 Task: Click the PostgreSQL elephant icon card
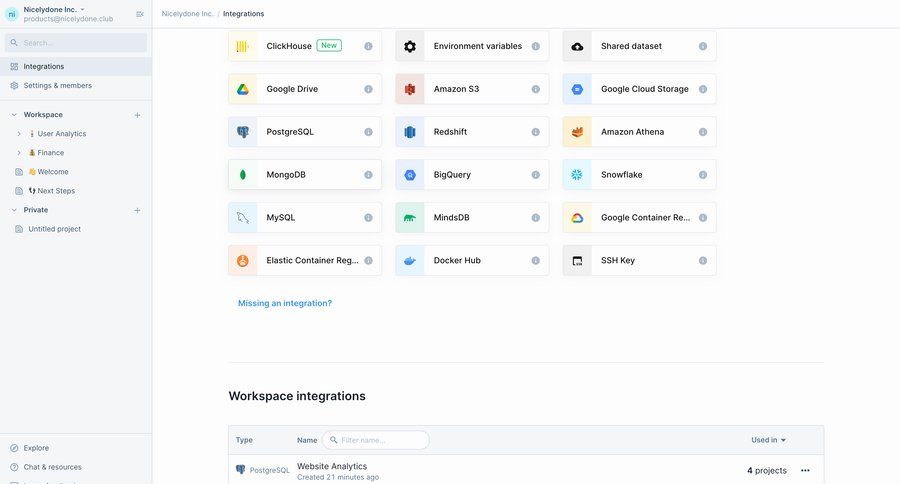coord(243,132)
